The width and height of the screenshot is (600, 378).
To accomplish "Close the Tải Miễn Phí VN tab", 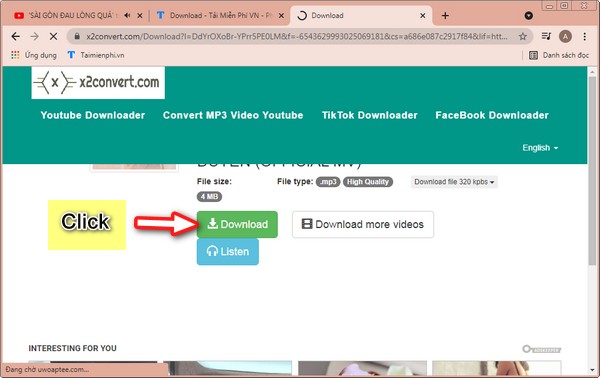I will click(x=281, y=16).
